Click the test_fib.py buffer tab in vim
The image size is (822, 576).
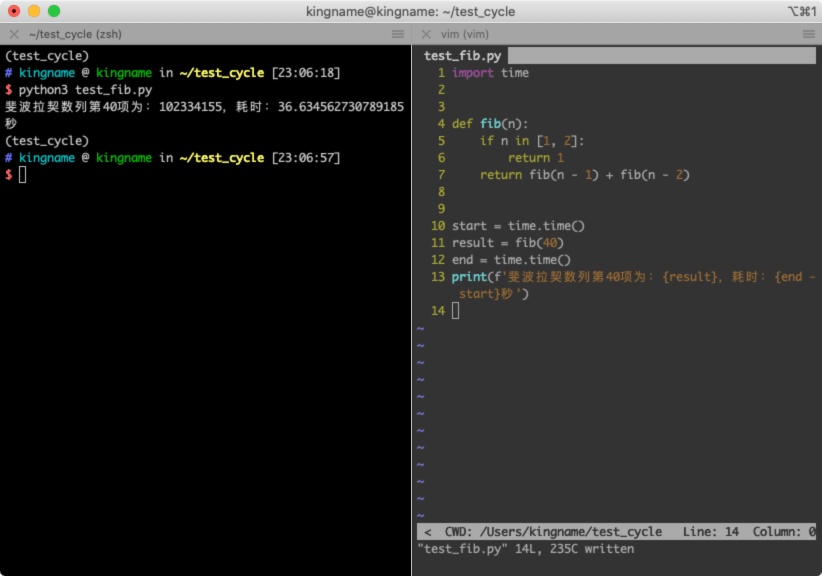click(462, 56)
